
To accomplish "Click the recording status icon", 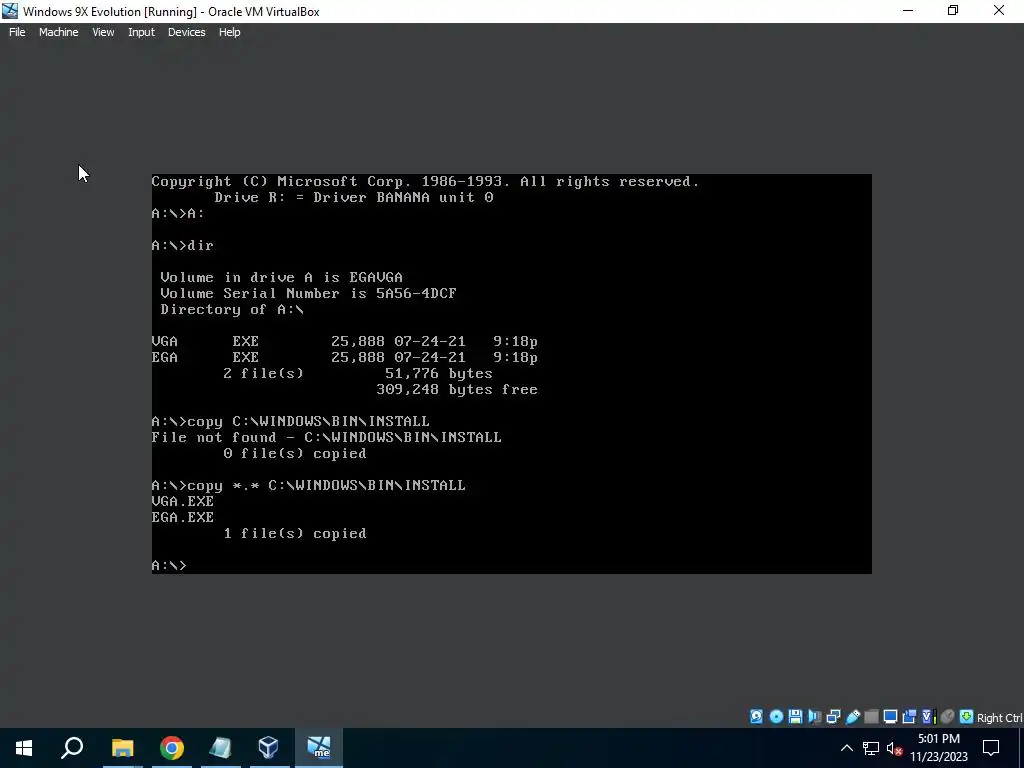I will pyautogui.click(x=909, y=716).
